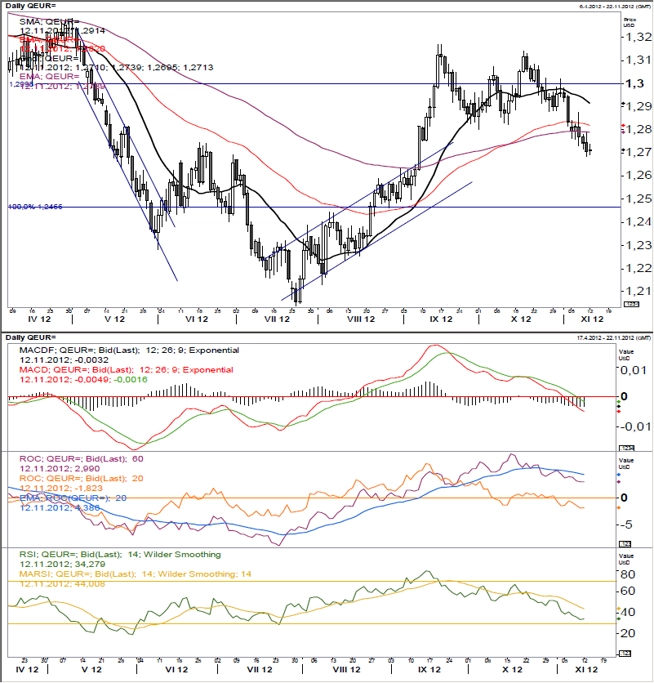Viewport: 654px width, 683px height.
Task: Click the scale format icon in the ROC panel
Action: pyautogui.click(x=625, y=544)
